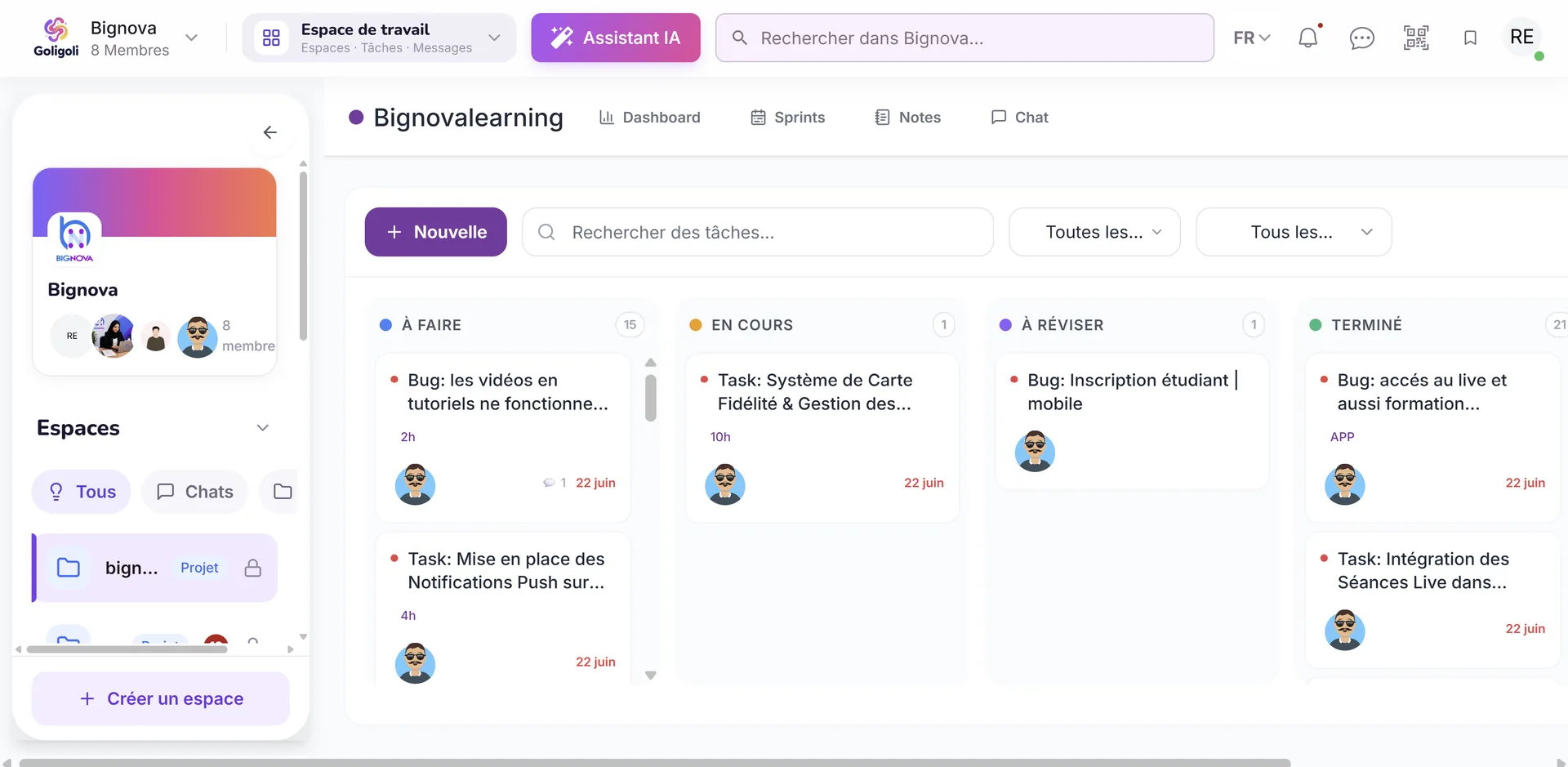Open the Tous les... filter dropdown
Image resolution: width=1568 pixels, height=767 pixels.
point(1294,232)
